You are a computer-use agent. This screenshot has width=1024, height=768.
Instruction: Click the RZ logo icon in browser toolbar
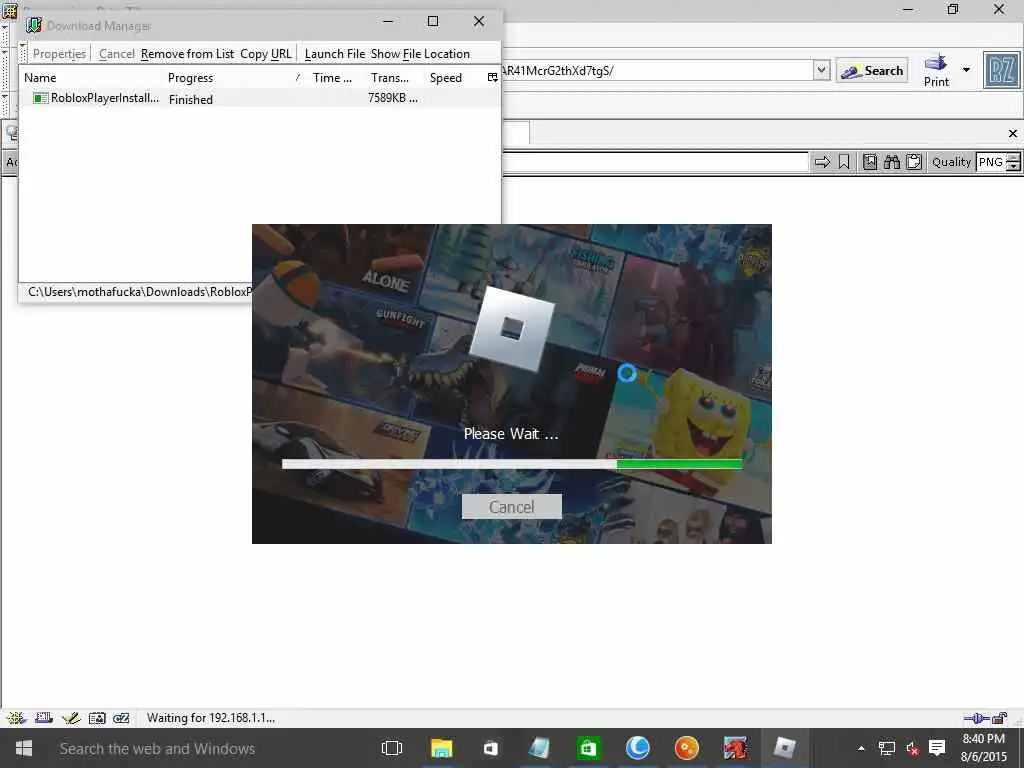(1001, 70)
